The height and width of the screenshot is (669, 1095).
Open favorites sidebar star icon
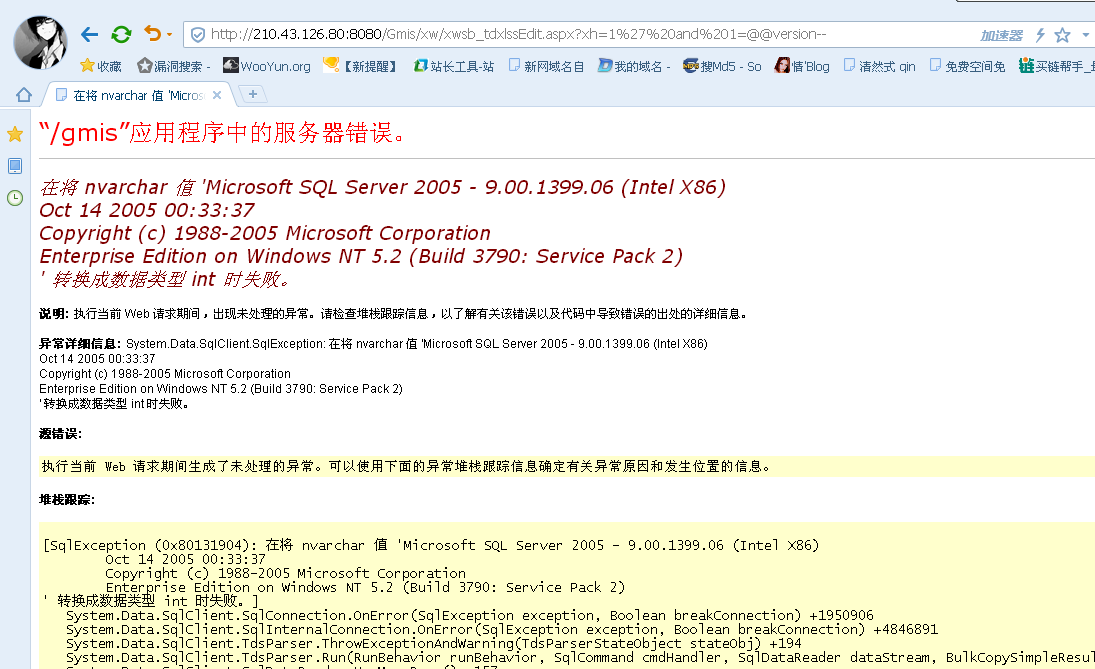15,134
